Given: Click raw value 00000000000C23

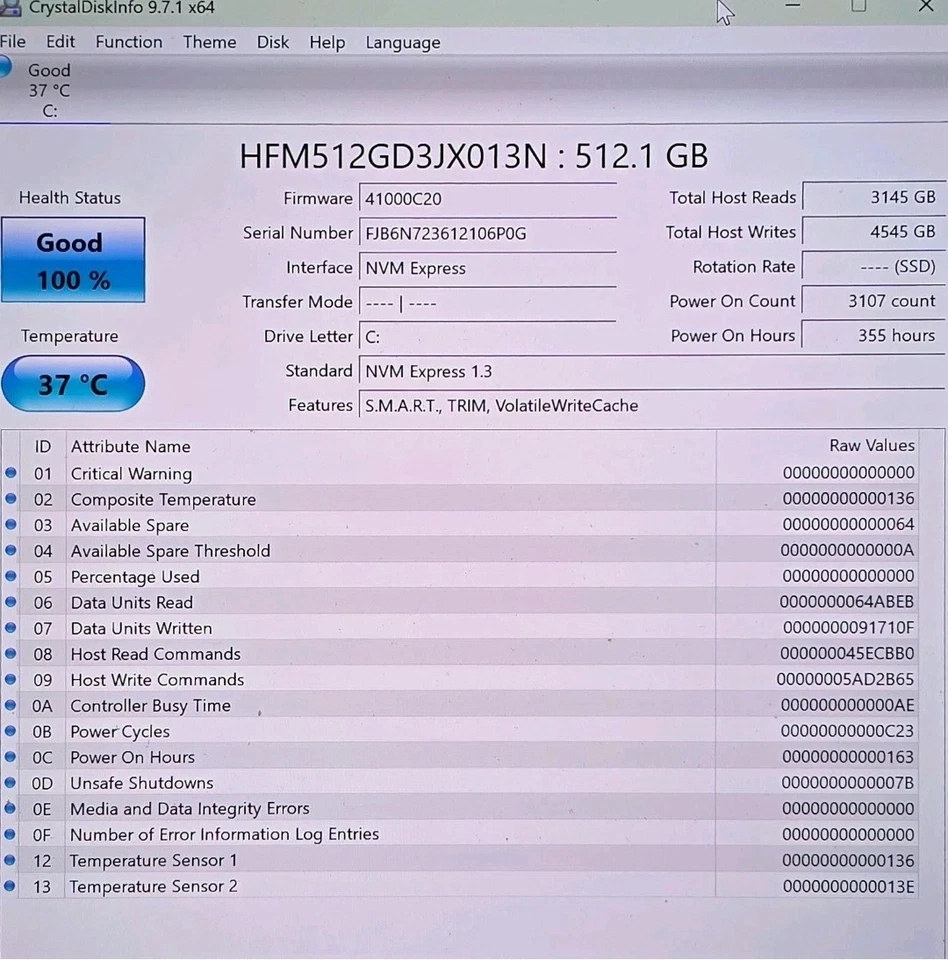Looking at the screenshot, I should 847,731.
